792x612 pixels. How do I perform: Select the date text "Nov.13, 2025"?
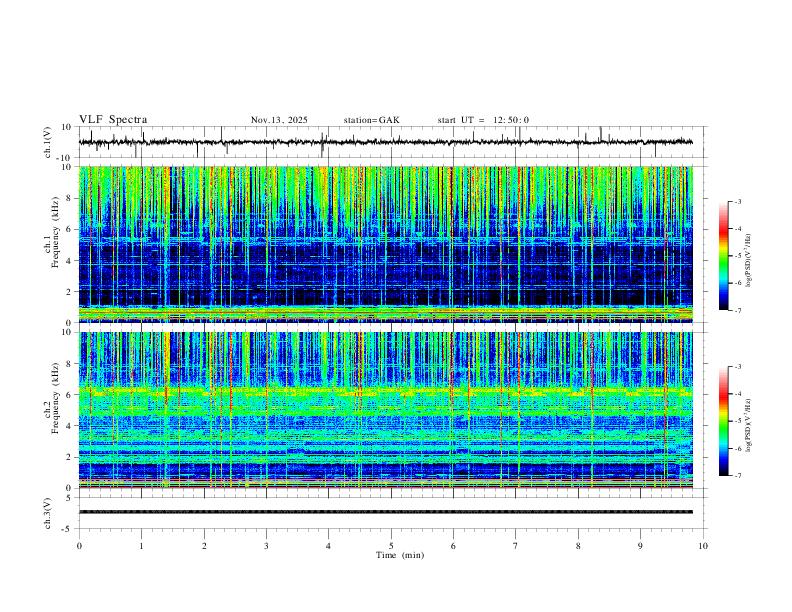pos(279,120)
